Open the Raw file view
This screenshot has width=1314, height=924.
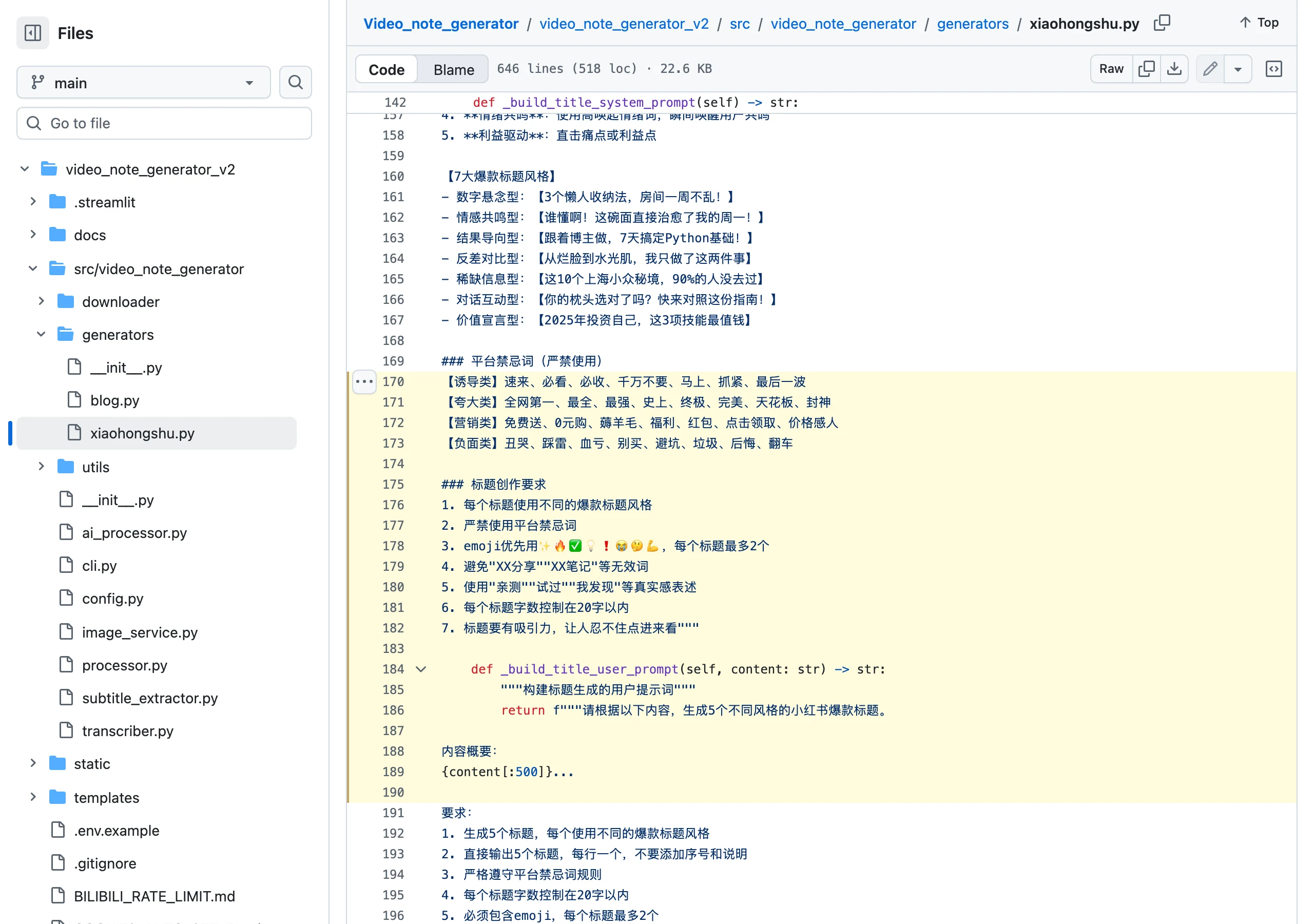pyautogui.click(x=1111, y=69)
